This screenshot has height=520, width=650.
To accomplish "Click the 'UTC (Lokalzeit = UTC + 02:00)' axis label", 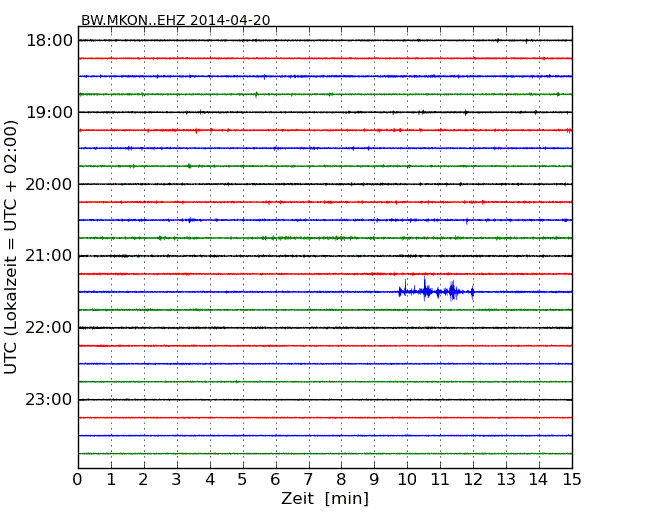I will pyautogui.click(x=11, y=247).
